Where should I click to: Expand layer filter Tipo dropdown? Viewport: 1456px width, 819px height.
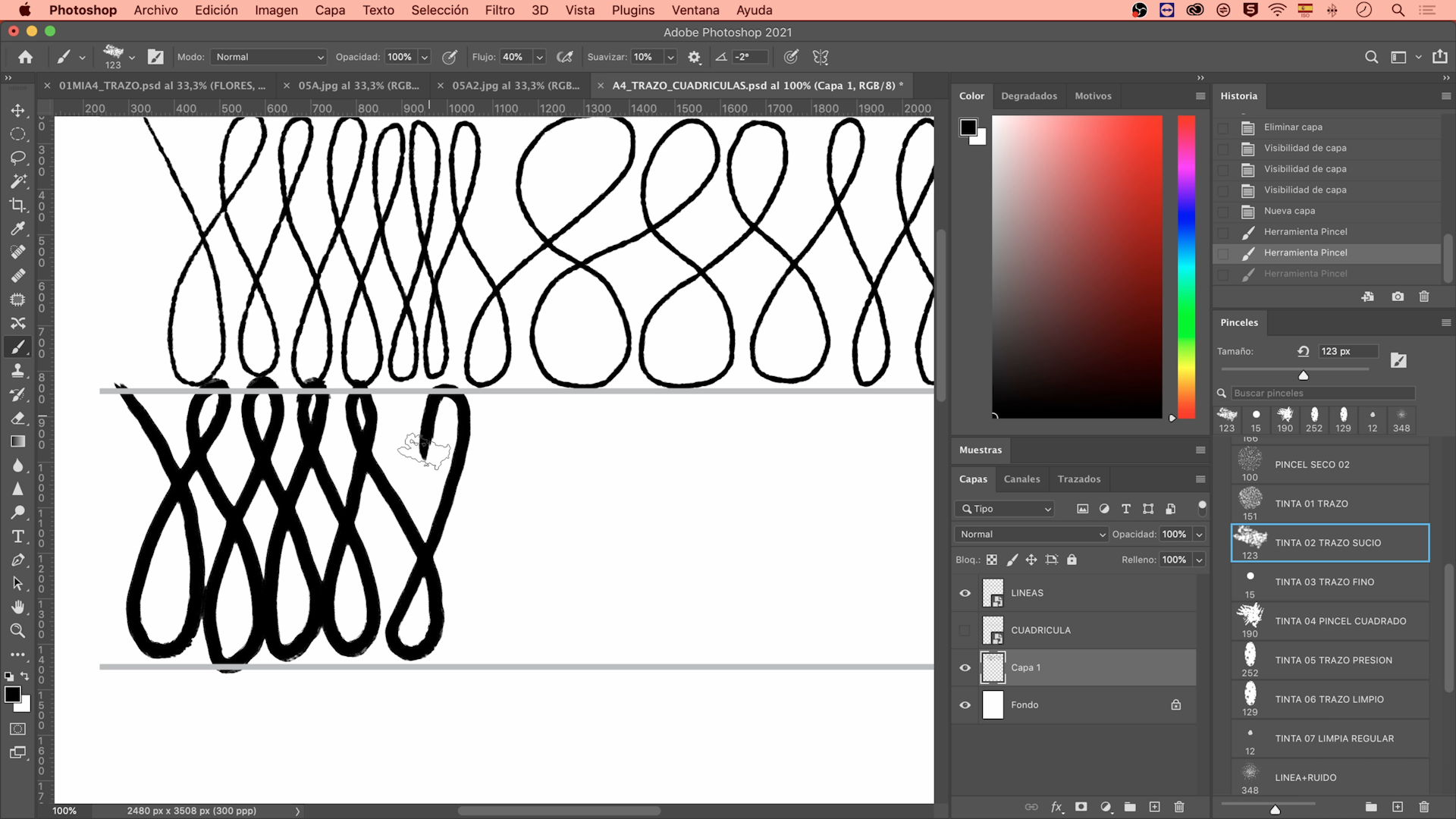click(1006, 509)
